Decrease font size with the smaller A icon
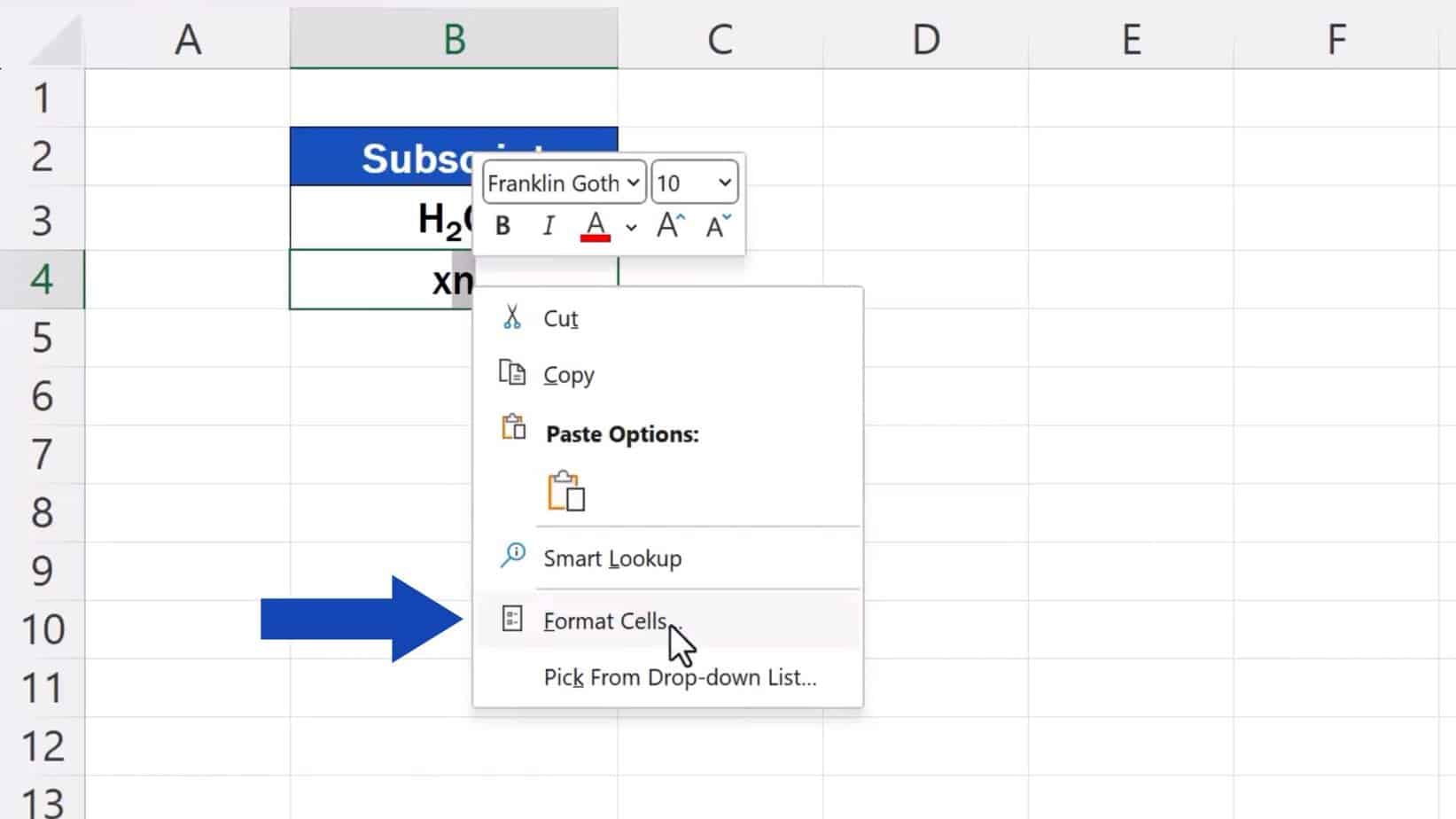Viewport: 1456px width, 819px height. 718,227
